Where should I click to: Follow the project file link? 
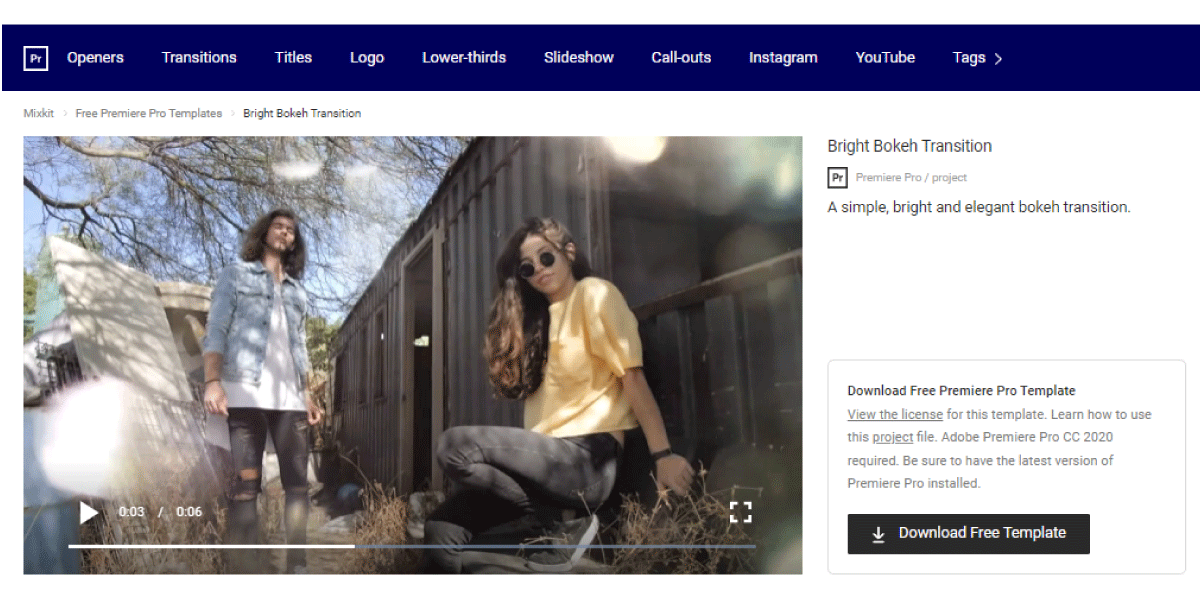tap(893, 437)
